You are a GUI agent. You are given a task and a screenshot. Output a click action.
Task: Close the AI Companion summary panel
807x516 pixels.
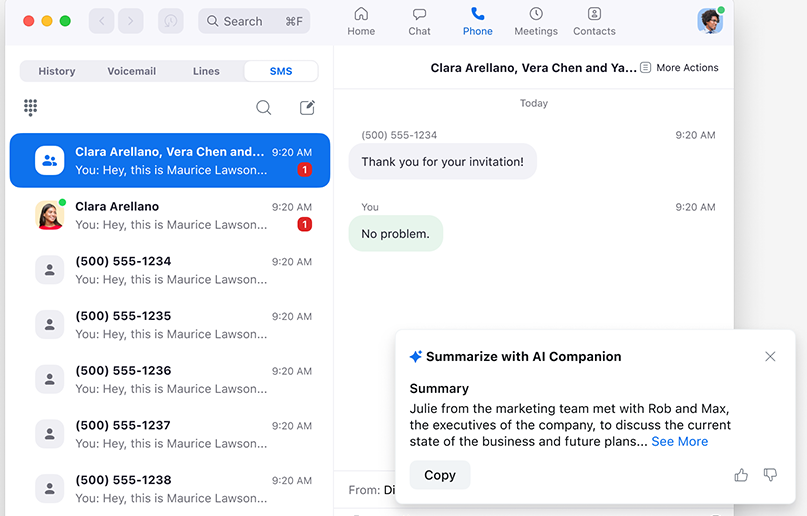pyautogui.click(x=770, y=357)
